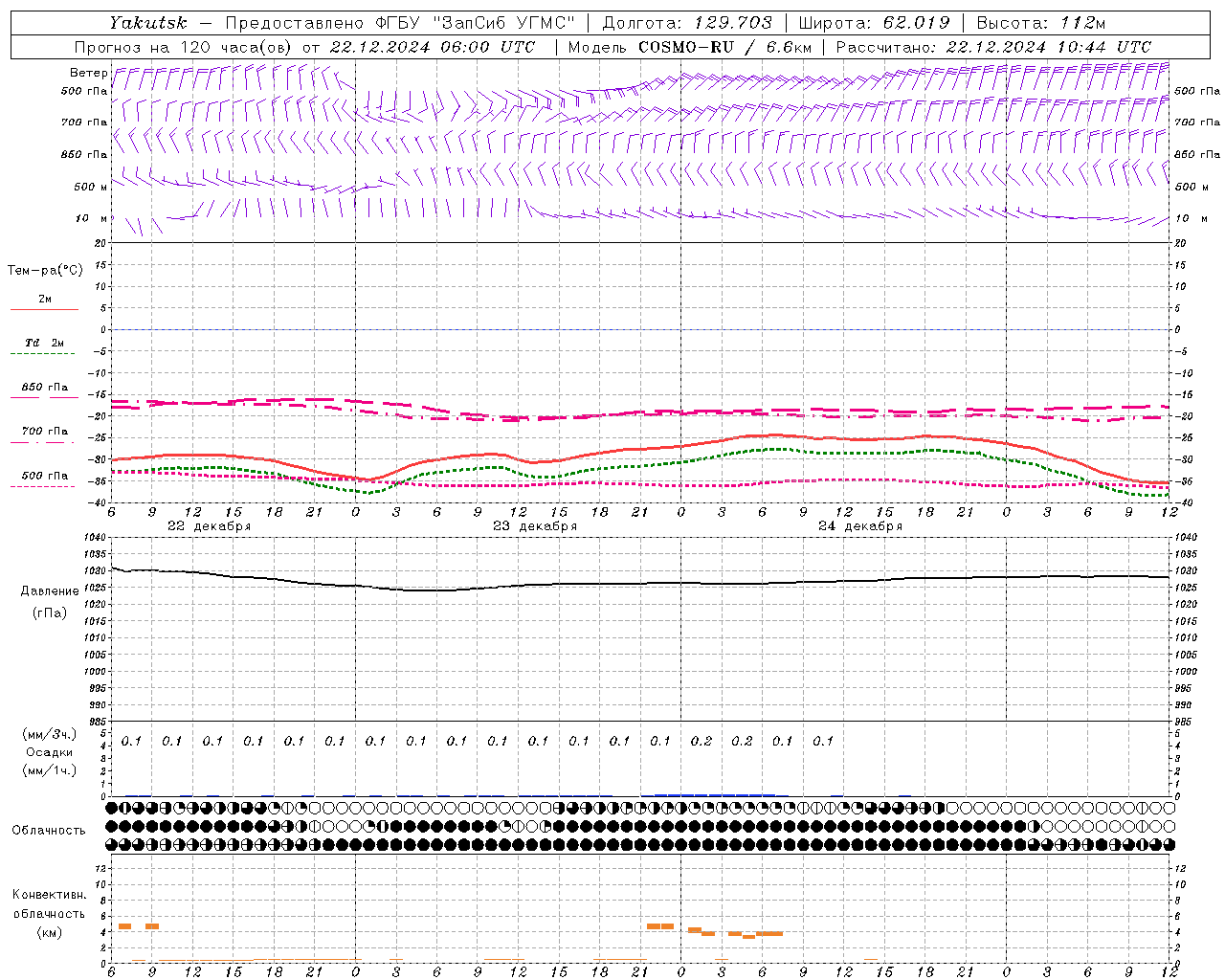1225x980 pixels.
Task: Click the 22 декабря date label
Action: tap(210, 526)
